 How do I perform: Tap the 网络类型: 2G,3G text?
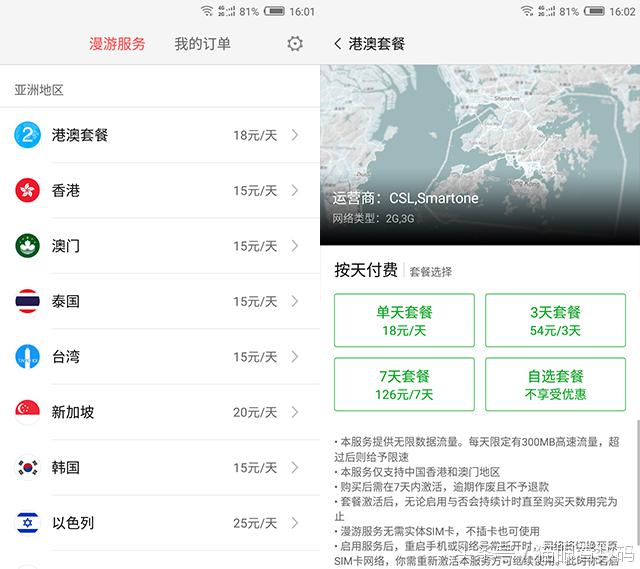point(373,219)
